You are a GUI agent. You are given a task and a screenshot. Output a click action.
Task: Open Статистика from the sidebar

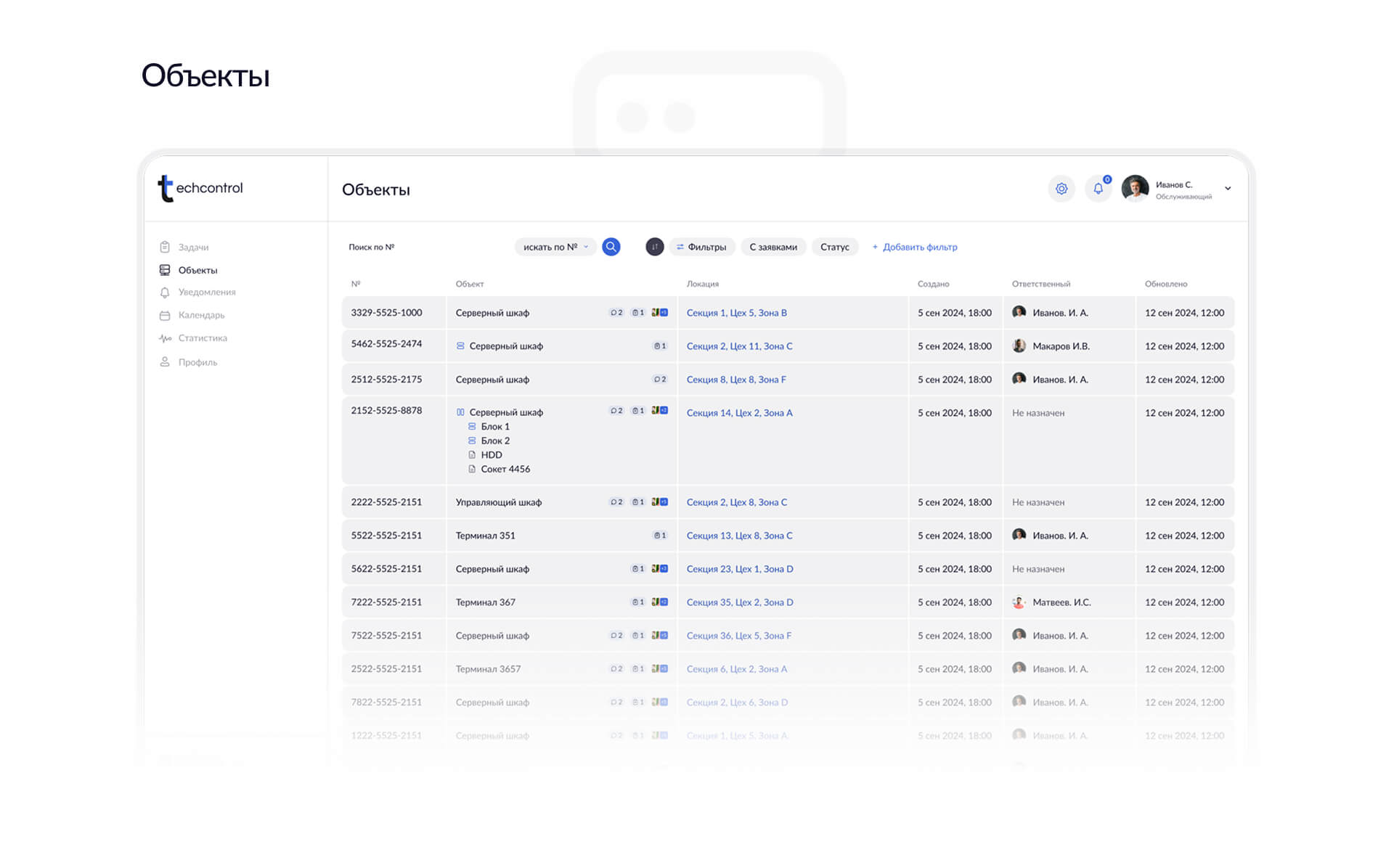coord(203,338)
